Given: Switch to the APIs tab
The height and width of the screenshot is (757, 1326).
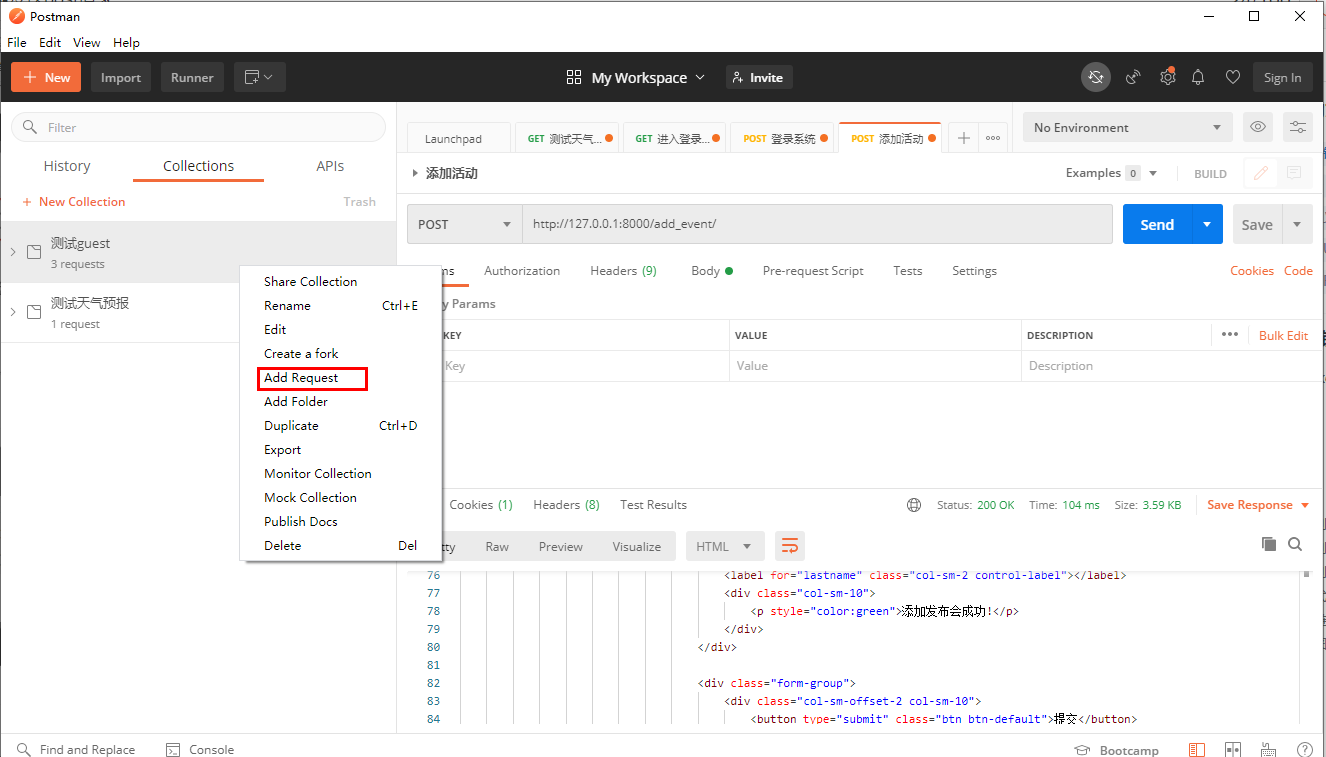Looking at the screenshot, I should click(x=329, y=166).
